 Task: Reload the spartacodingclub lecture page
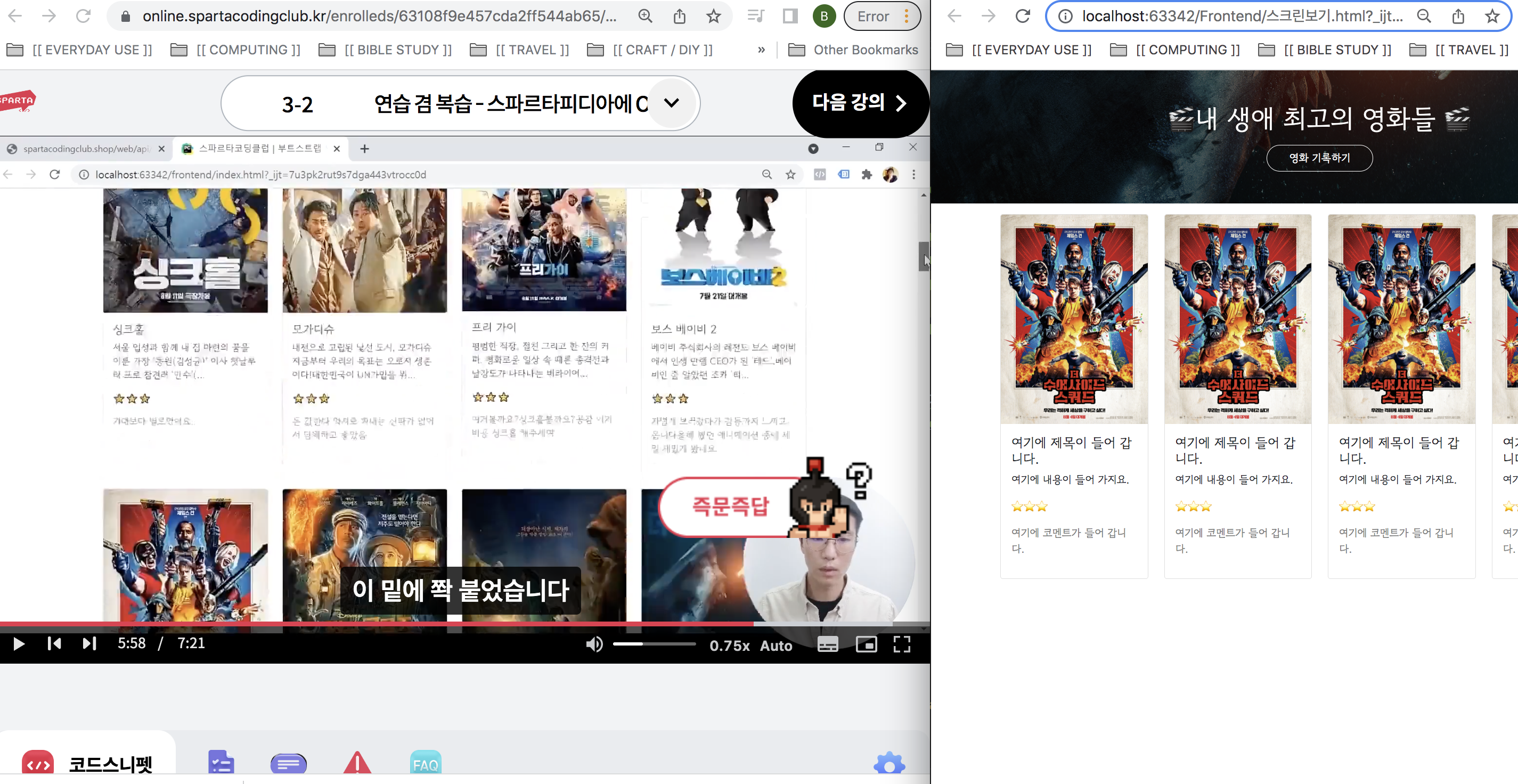tap(83, 16)
